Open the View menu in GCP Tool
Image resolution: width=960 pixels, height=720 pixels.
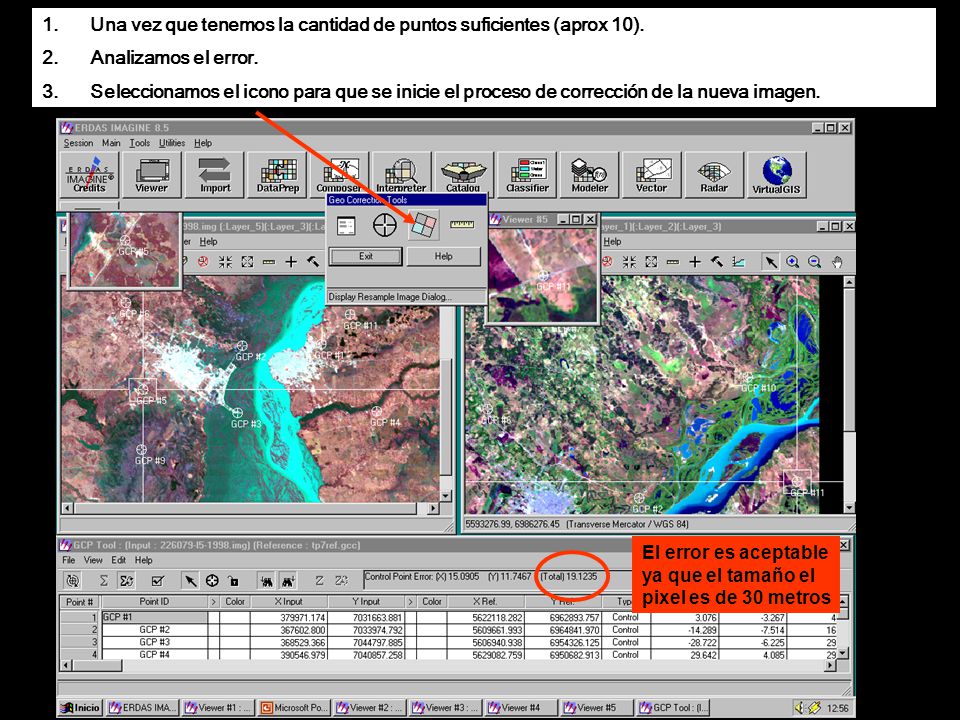click(x=93, y=560)
